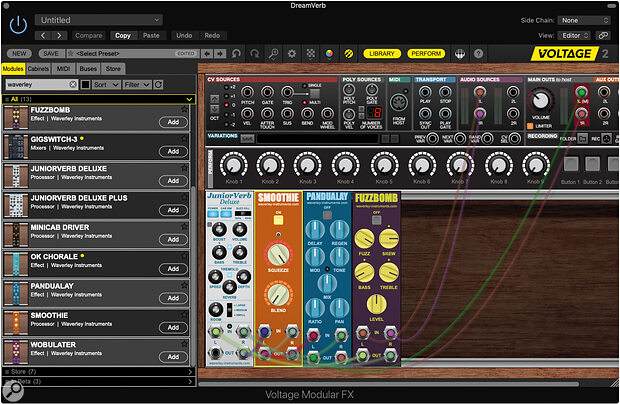Add the WOBULATER module
This screenshot has height=404, width=620.
pos(173,357)
